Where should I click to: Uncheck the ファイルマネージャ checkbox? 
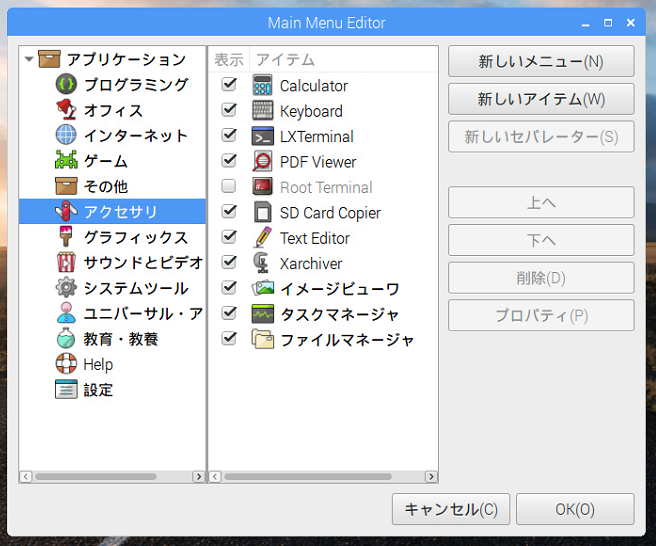click(229, 338)
